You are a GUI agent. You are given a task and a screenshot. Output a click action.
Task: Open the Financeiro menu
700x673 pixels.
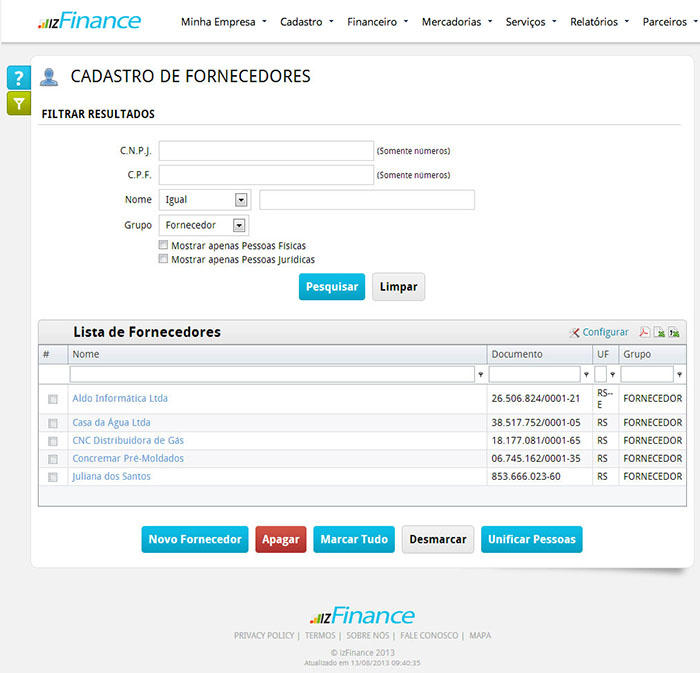point(378,22)
